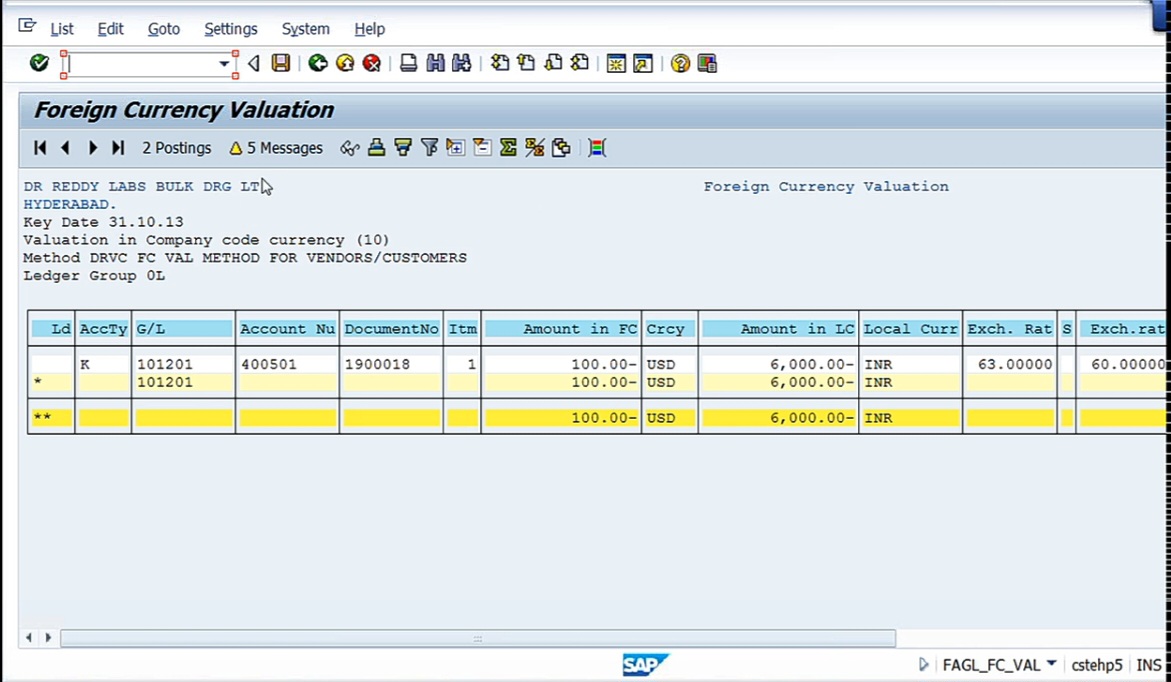The width and height of the screenshot is (1171, 682).
Task: Open the command field dropdown arrow
Action: pos(224,64)
